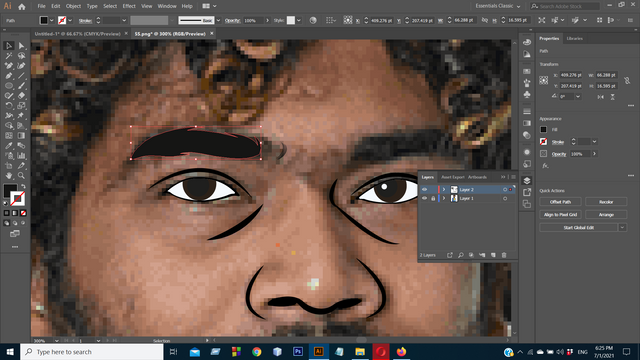The height and width of the screenshot is (360, 640).
Task: Click the Start Global Edit button
Action: (x=578, y=228)
